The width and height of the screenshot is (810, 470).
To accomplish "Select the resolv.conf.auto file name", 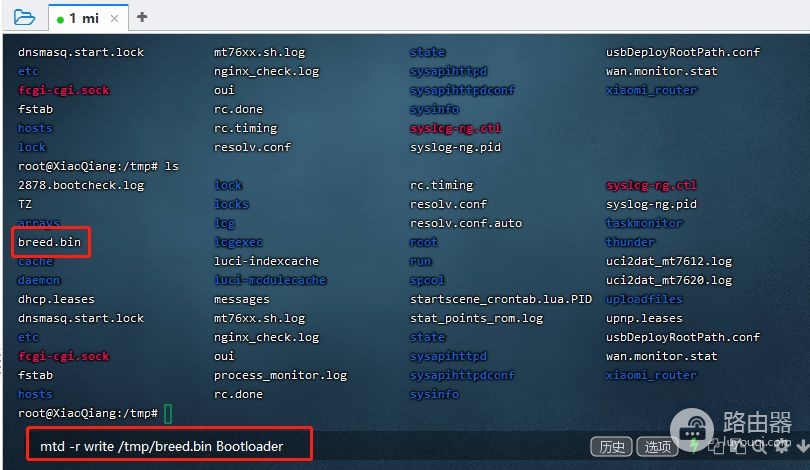I will click(466, 223).
